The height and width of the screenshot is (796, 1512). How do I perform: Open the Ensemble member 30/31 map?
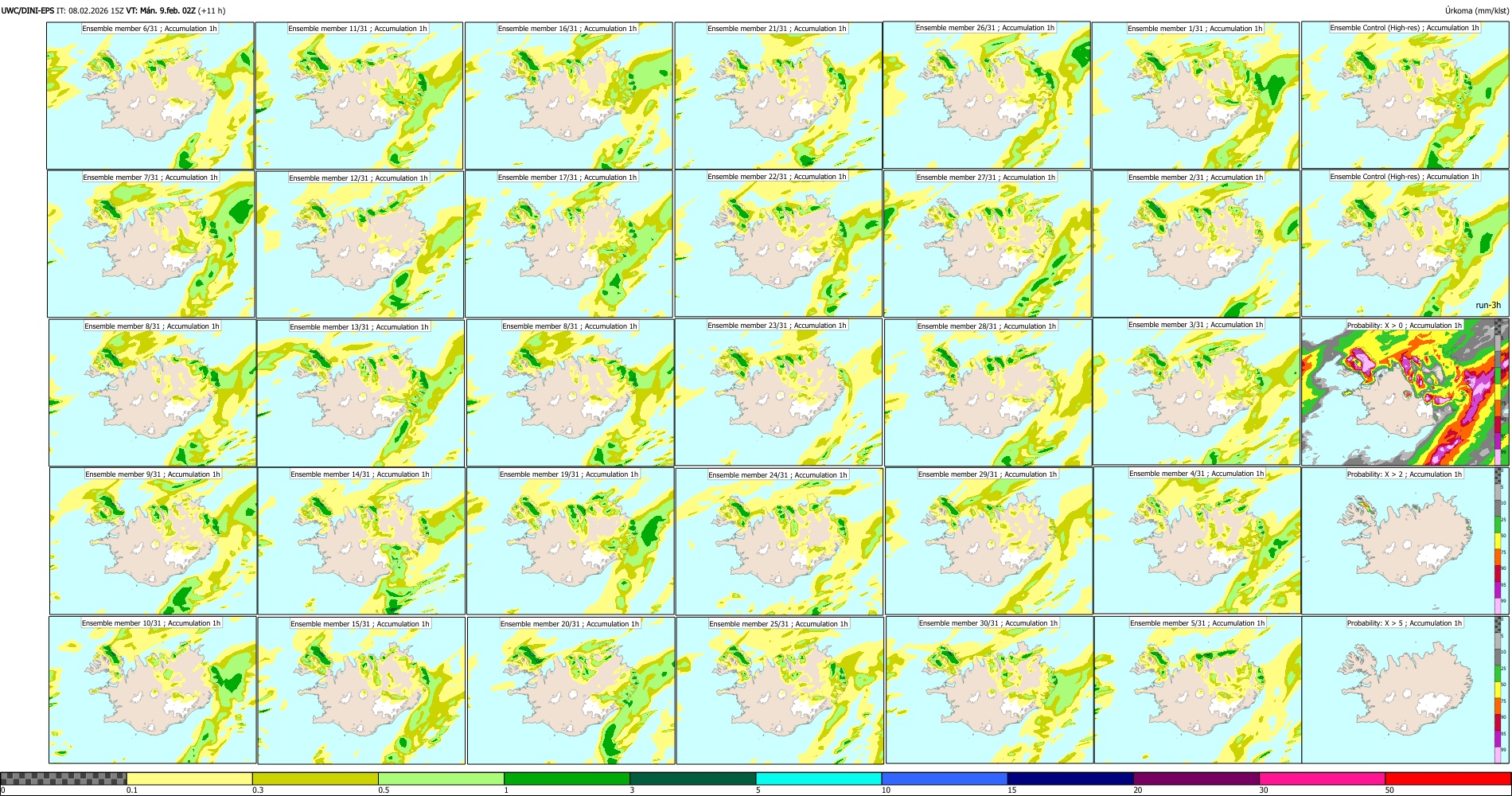[989, 690]
